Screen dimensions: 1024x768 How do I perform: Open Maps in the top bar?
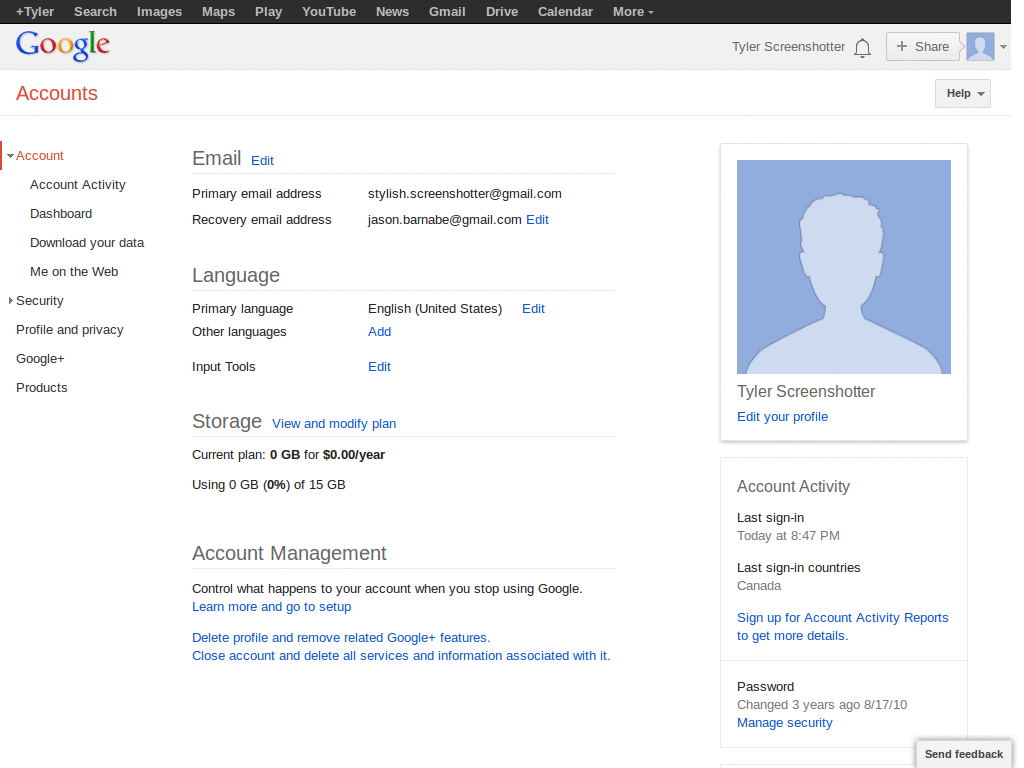click(218, 12)
